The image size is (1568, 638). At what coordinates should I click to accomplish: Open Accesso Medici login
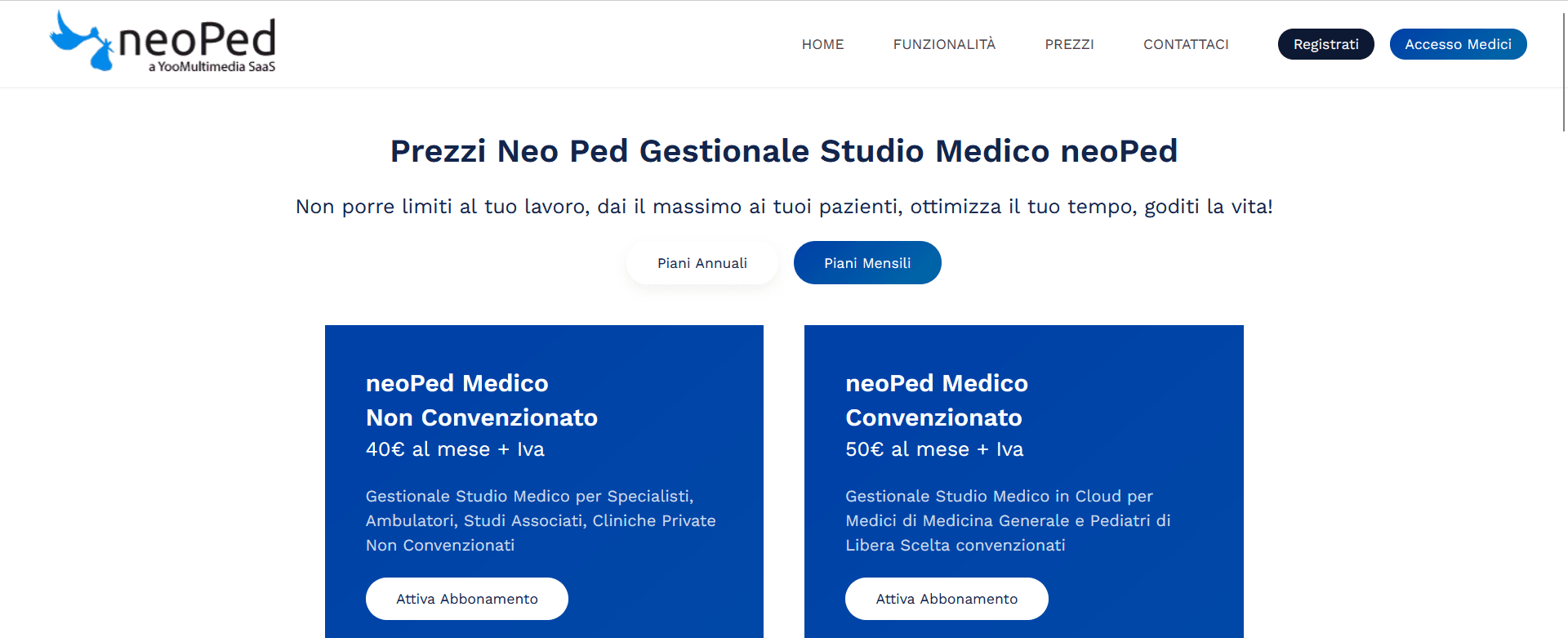pos(1458,44)
